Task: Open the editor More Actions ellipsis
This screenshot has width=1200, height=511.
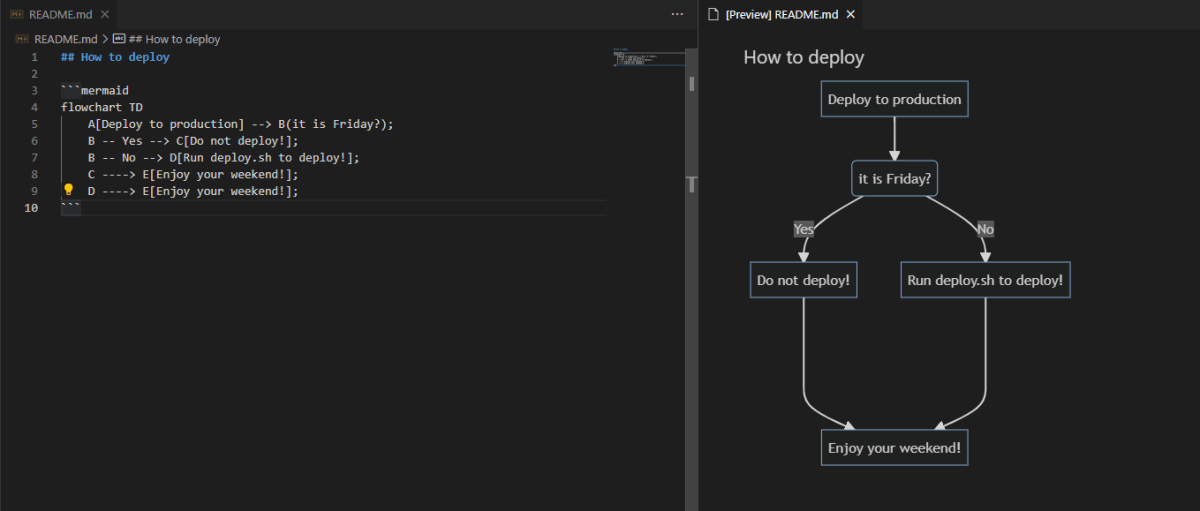Action: (x=677, y=14)
